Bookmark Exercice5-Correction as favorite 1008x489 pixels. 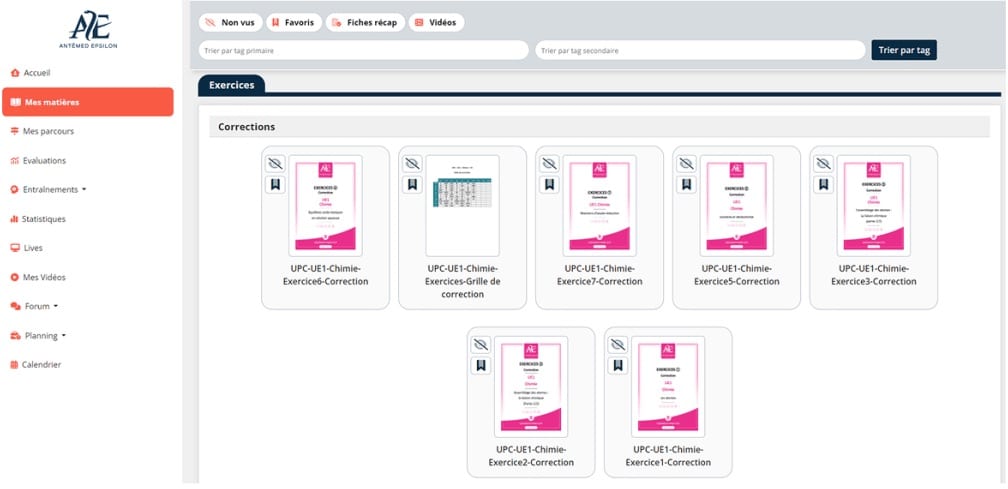coord(686,185)
